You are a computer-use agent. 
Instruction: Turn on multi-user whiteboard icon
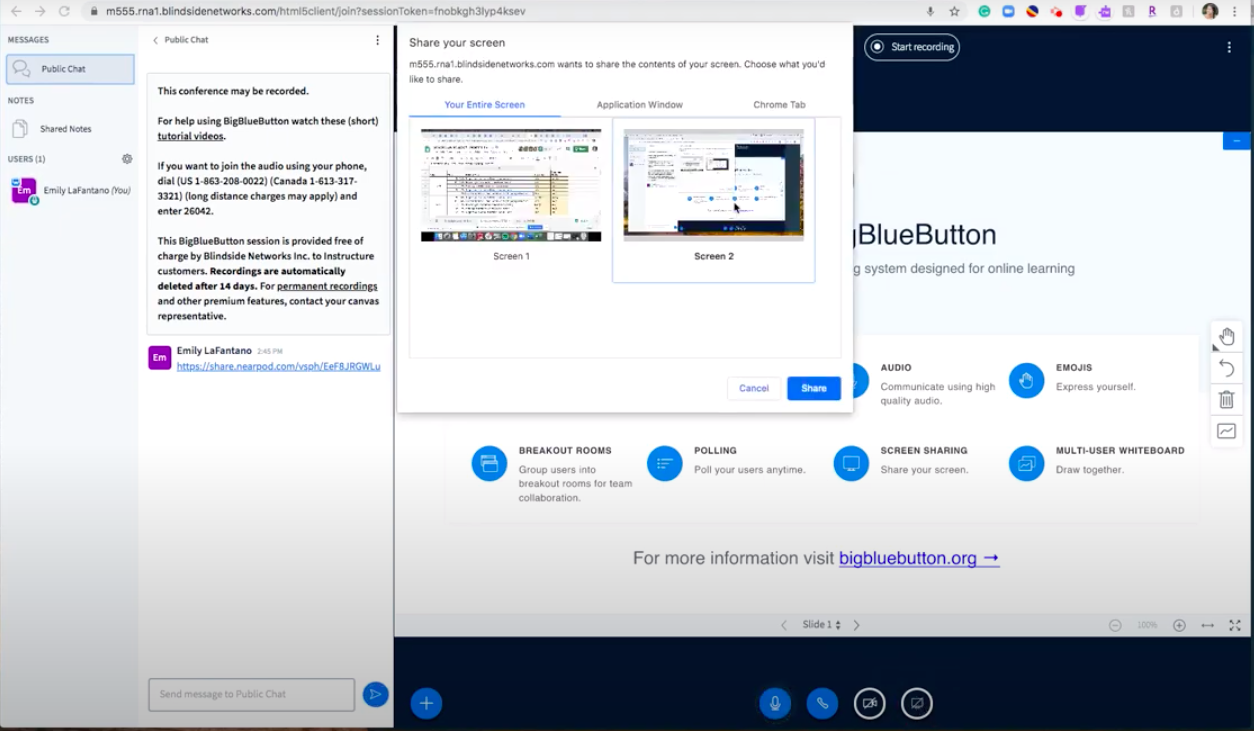1226,431
